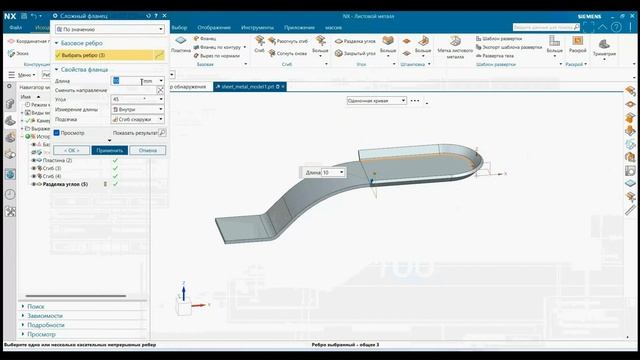This screenshot has width=640, height=360.
Task: Select Фланец по контуру tool
Action: [218, 47]
